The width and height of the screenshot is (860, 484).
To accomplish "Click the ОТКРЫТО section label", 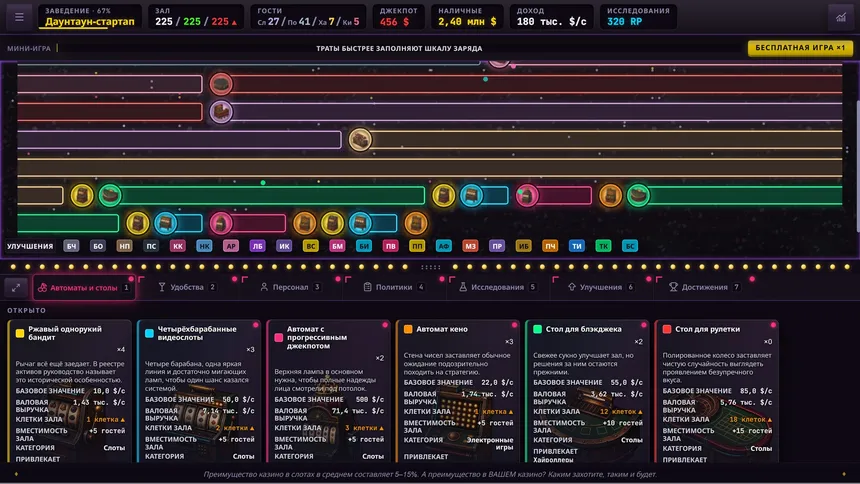I will point(26,310).
